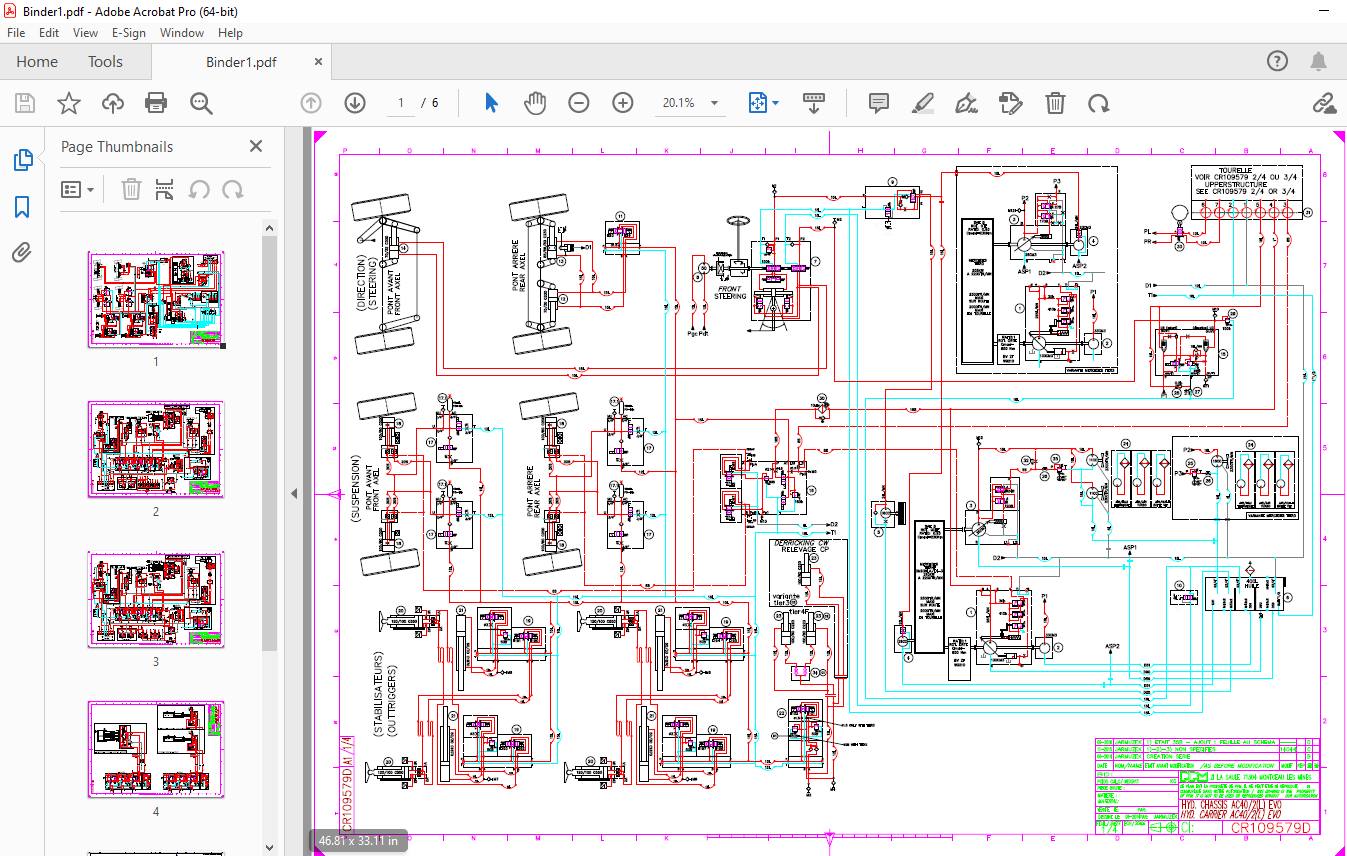Share a link using the chain icon
1347x856 pixels.
pos(1324,103)
